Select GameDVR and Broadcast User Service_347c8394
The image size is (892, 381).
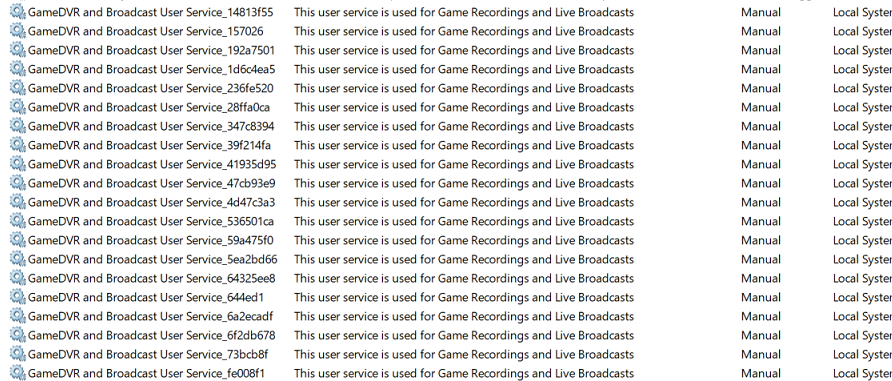151,126
